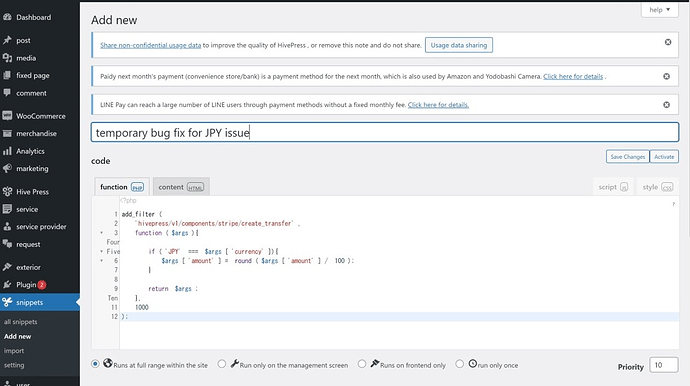Open Share non-confidential usage data link
The image size is (690, 386).
pos(150,45)
